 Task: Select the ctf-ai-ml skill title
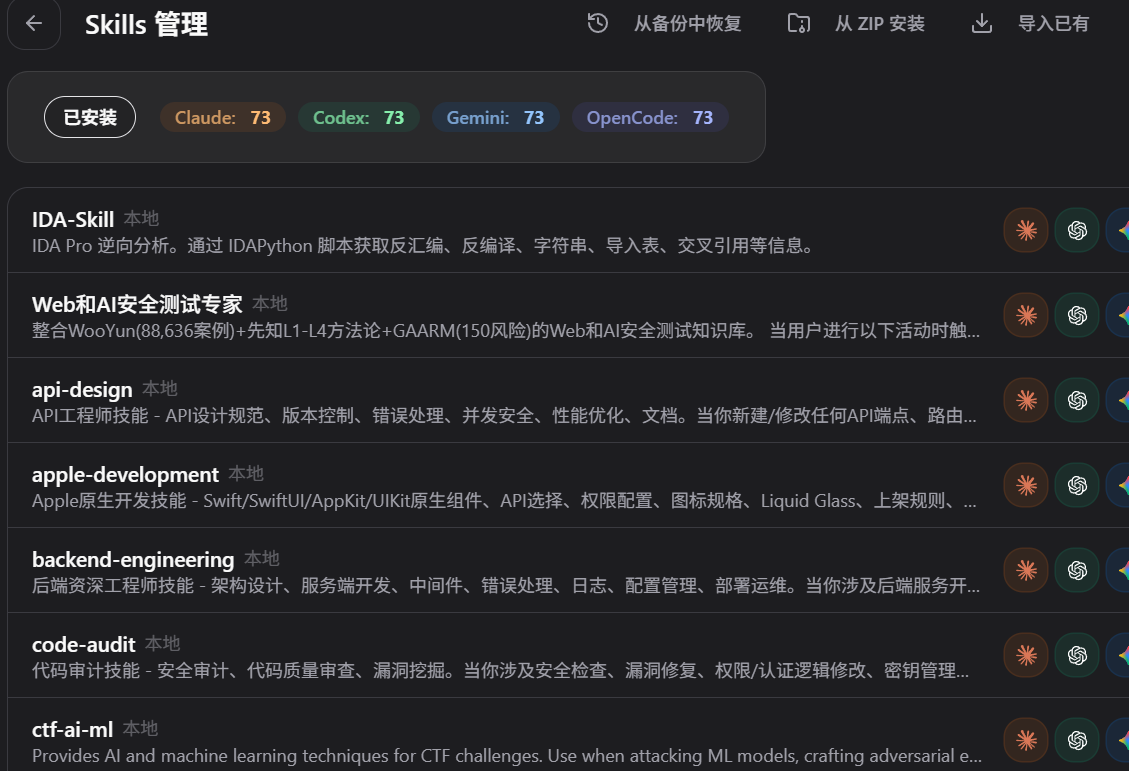[x=72, y=729]
